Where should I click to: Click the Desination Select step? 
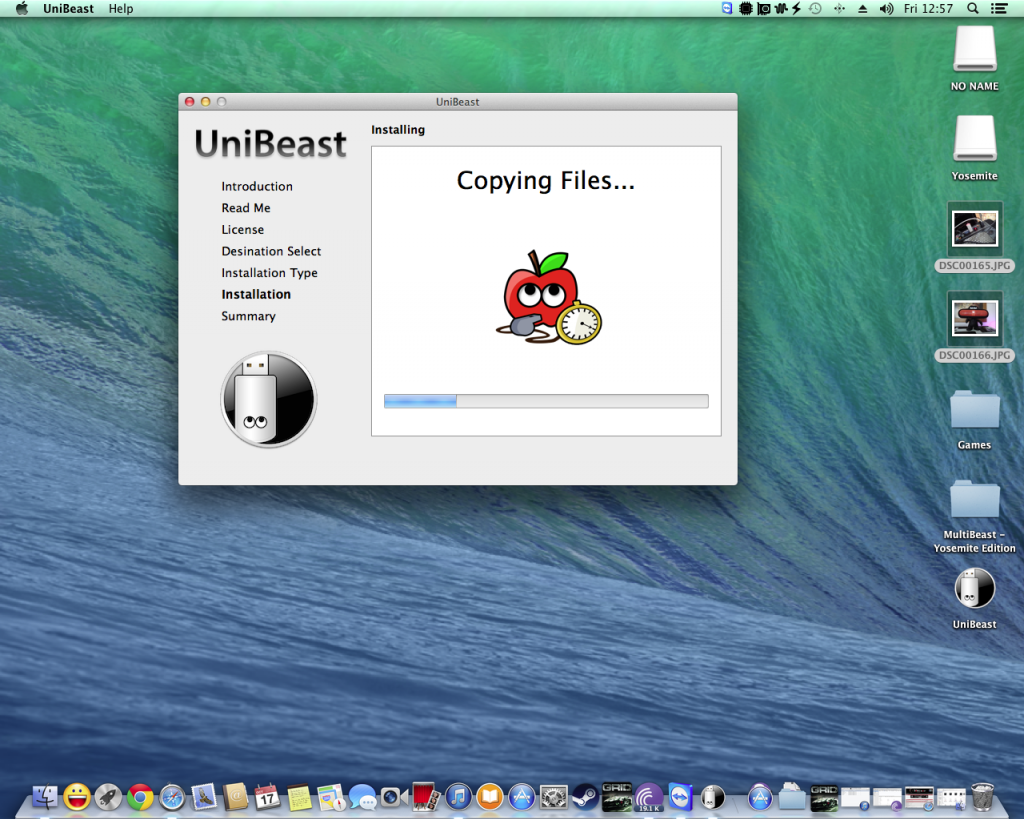coord(271,251)
